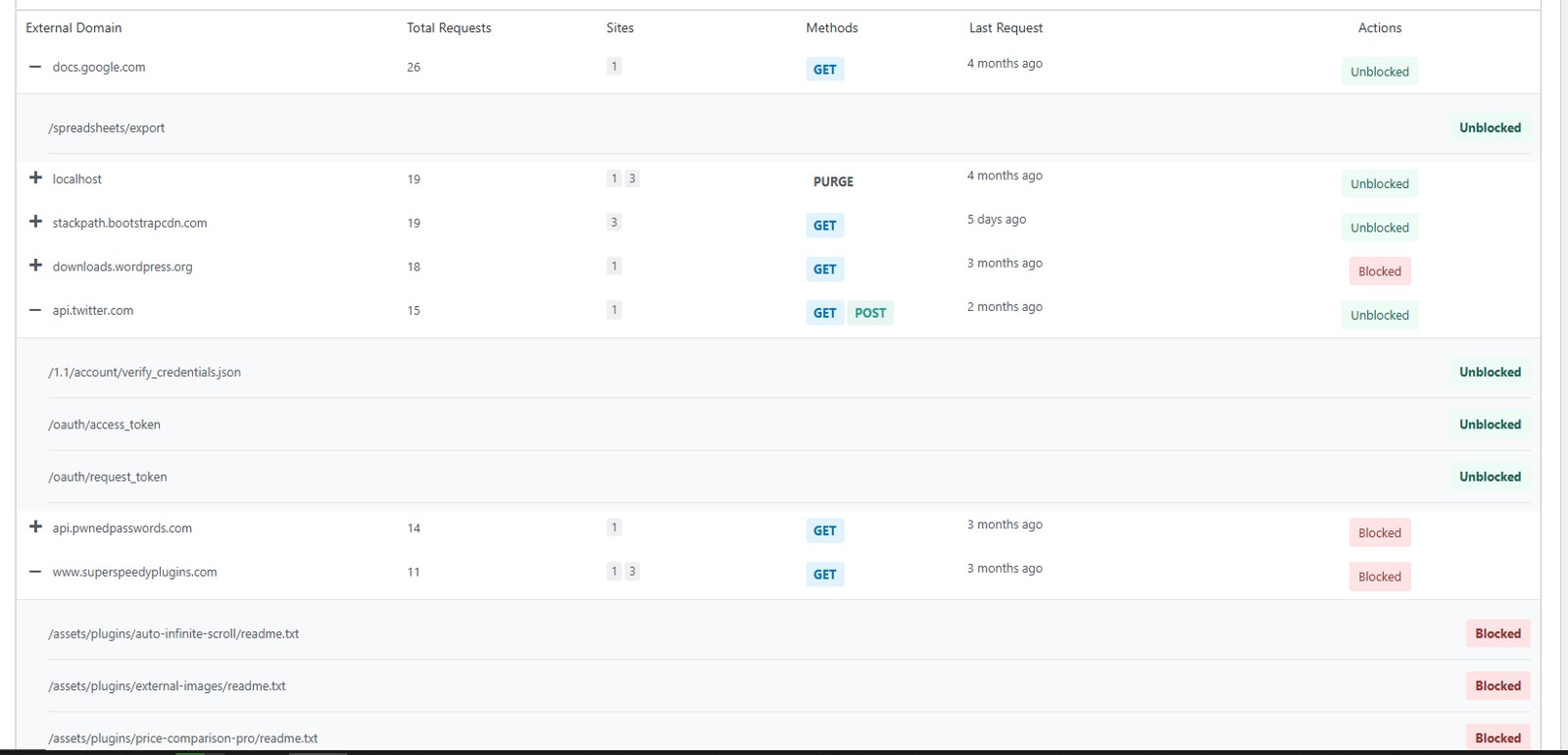Toggle Unblocked status for docs.google.com
This screenshot has width=1568, height=755.
(1379, 72)
